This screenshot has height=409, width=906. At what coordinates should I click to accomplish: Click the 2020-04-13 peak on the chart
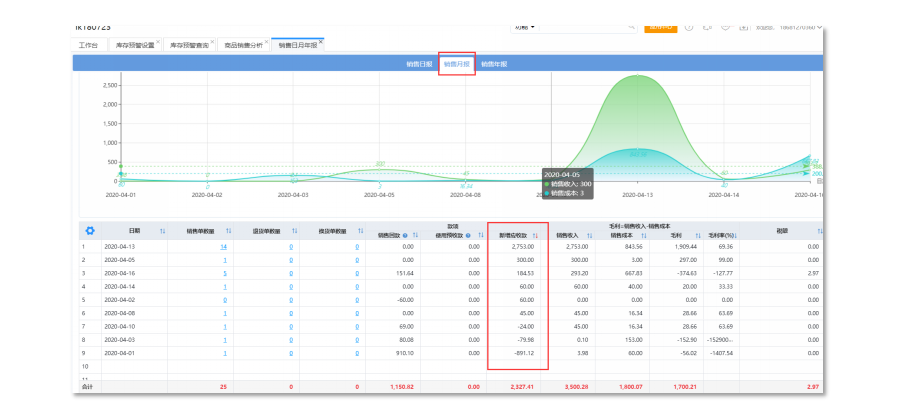638,78
